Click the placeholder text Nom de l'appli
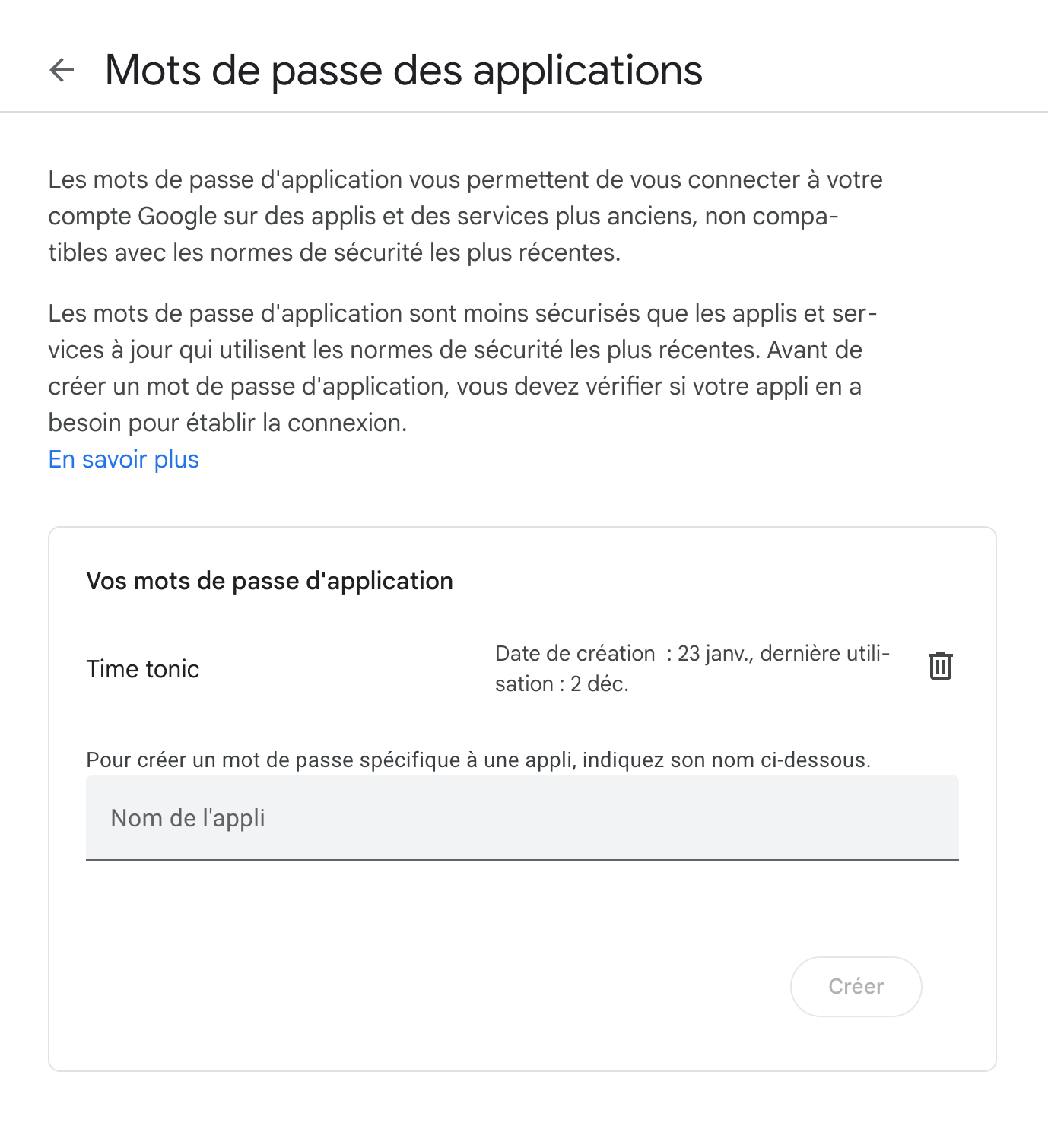The height and width of the screenshot is (1148, 1048). pos(188,818)
